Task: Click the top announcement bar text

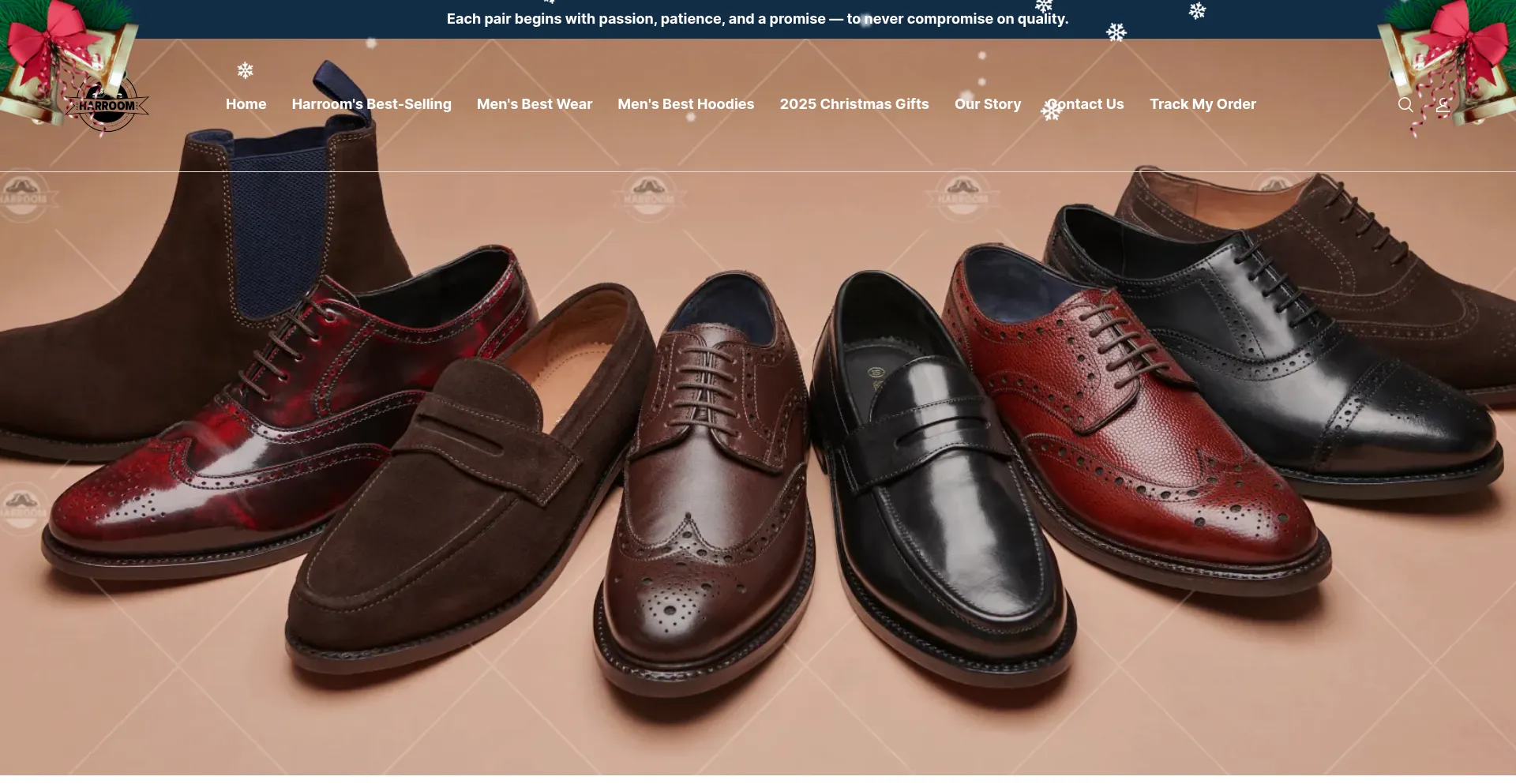Action: (x=757, y=19)
